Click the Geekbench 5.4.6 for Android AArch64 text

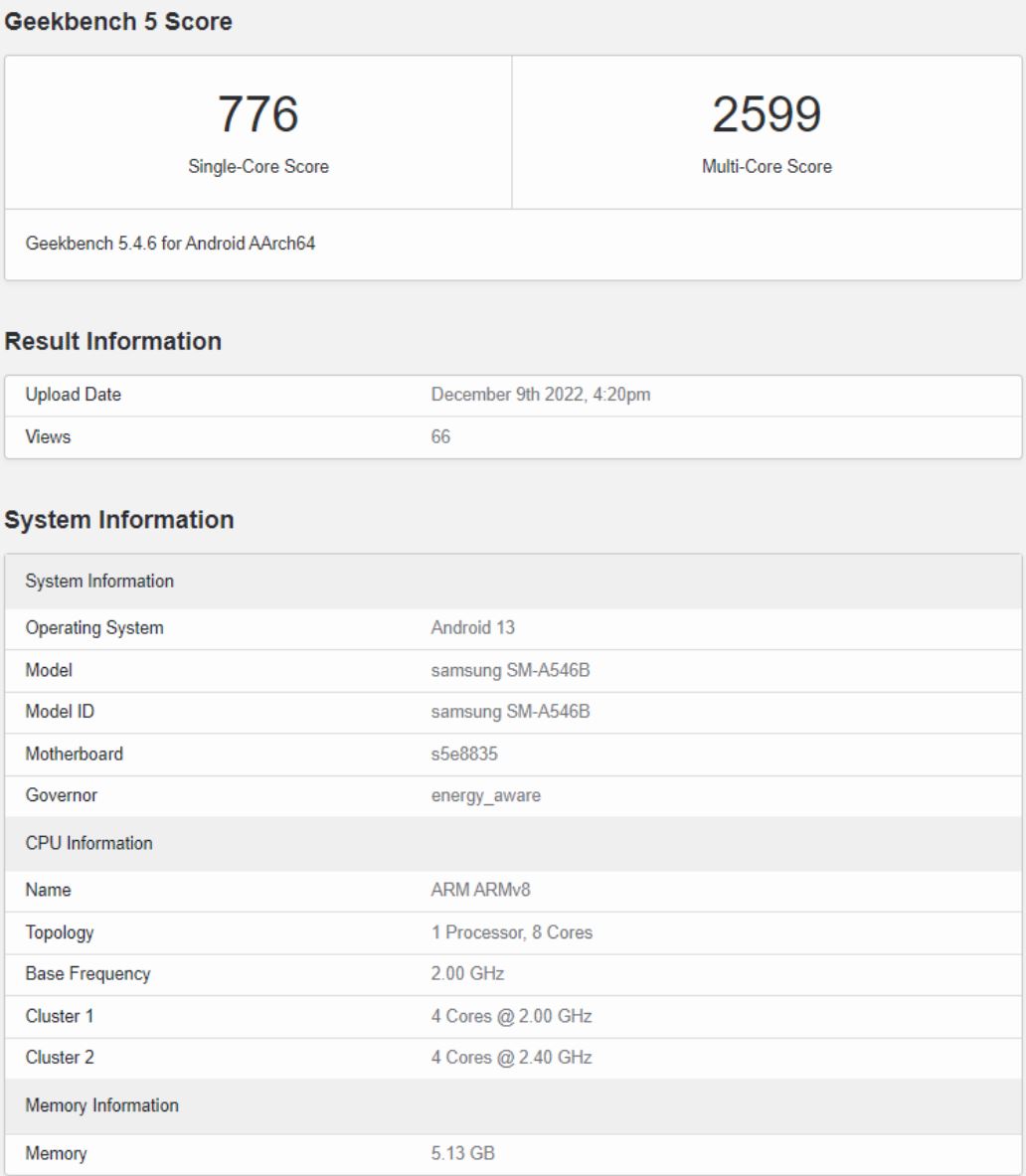pos(170,243)
